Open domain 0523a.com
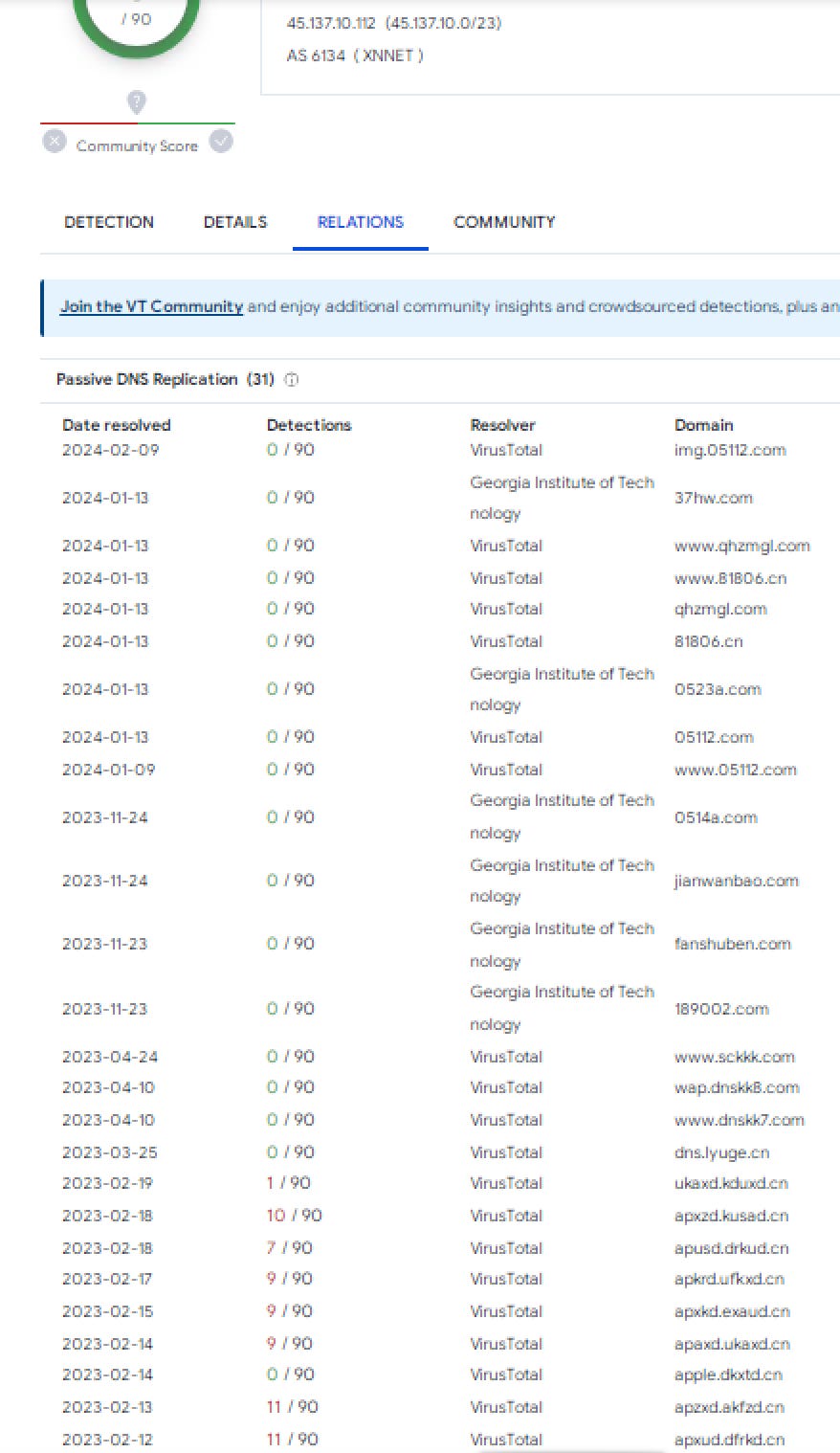840x1453 pixels. click(x=718, y=689)
